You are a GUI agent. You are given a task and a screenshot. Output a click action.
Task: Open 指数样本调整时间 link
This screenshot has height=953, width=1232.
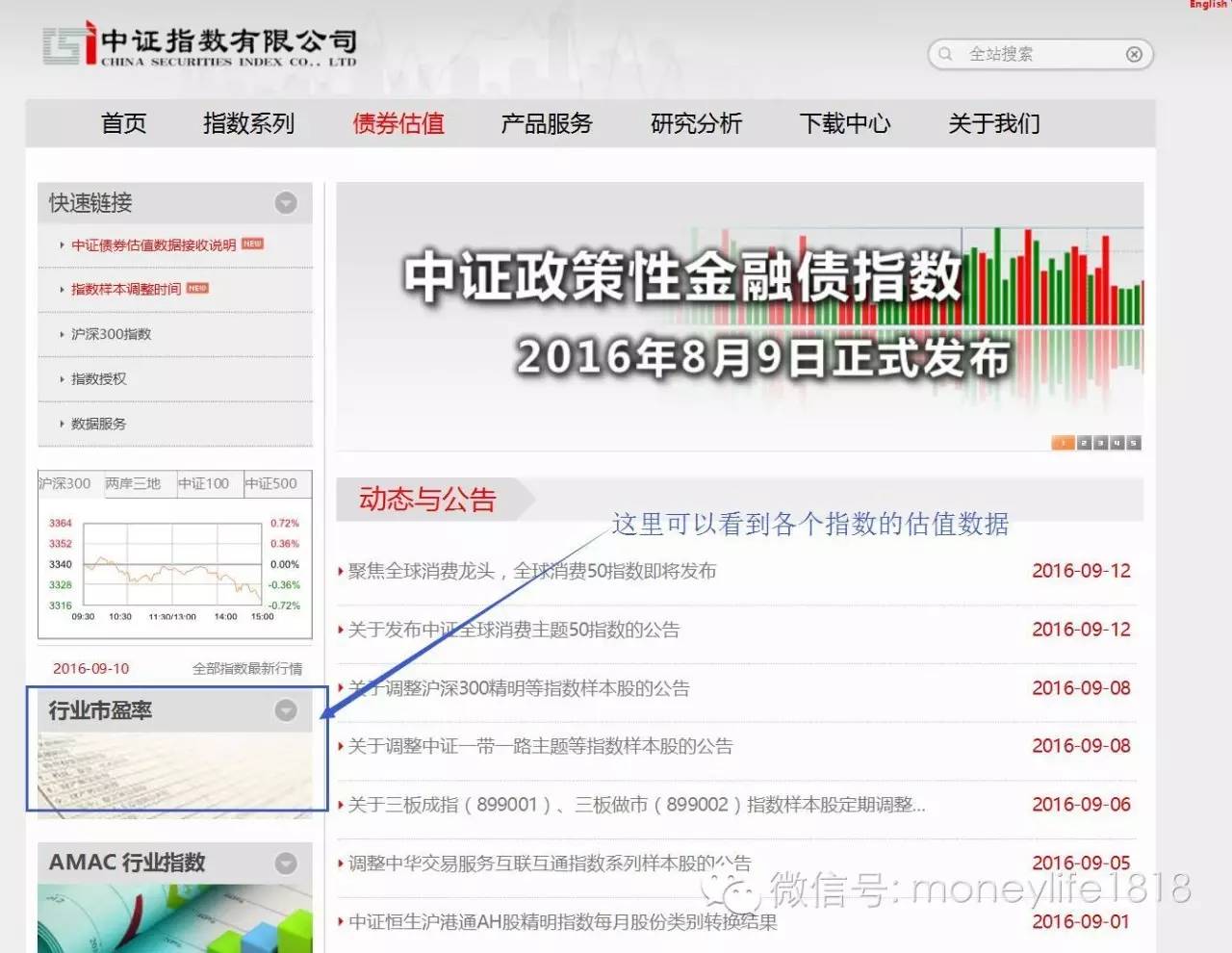pyautogui.click(x=126, y=290)
